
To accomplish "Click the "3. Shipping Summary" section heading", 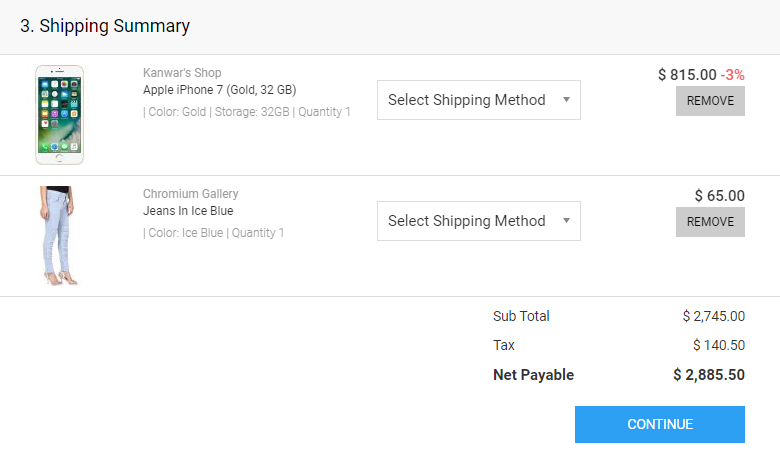I will 105,26.
